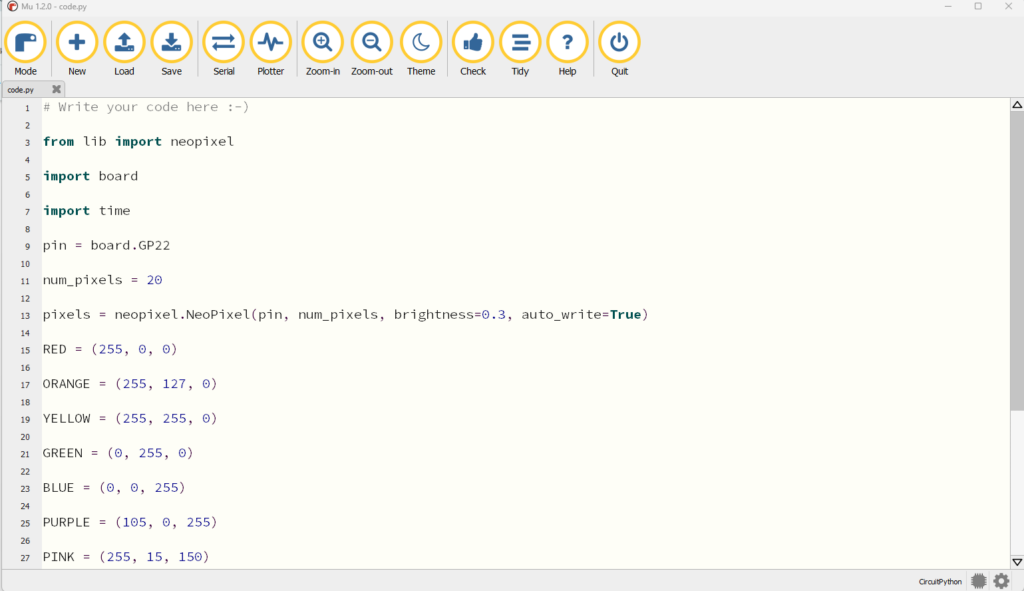Open the Help documentation

567,43
